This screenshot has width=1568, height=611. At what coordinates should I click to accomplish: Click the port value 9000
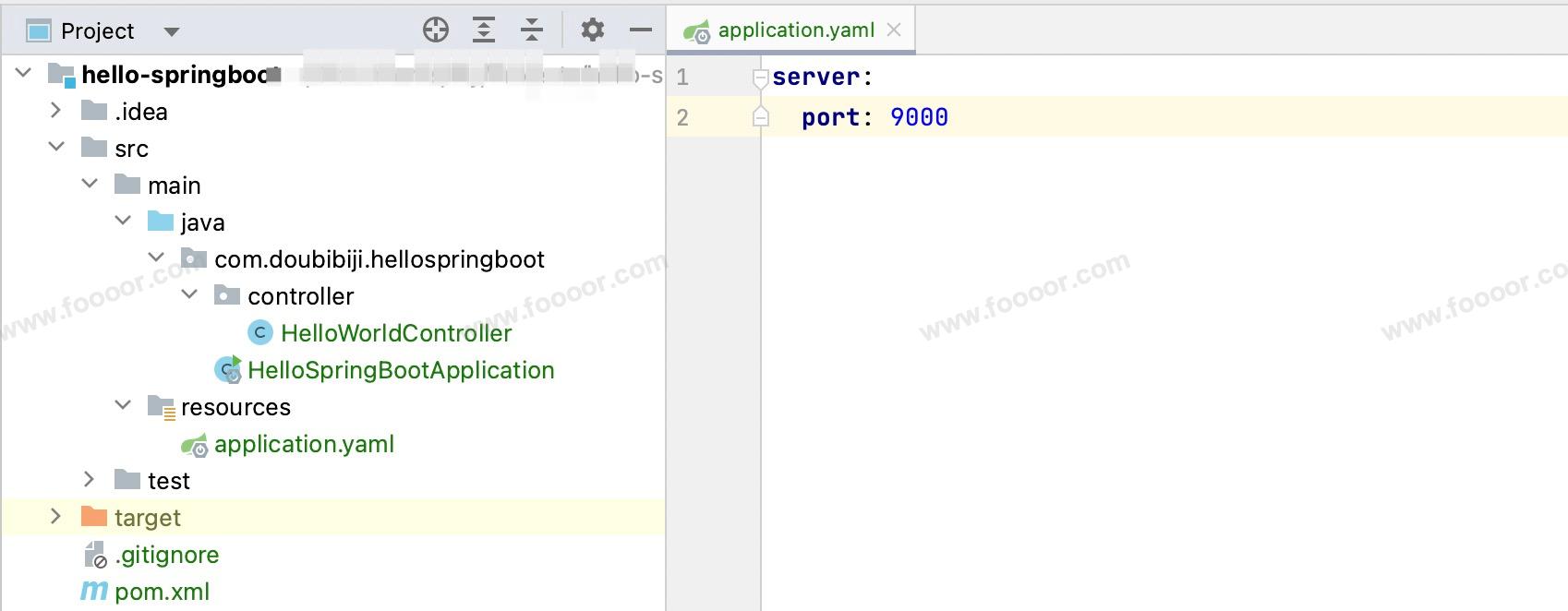pyautogui.click(x=919, y=117)
